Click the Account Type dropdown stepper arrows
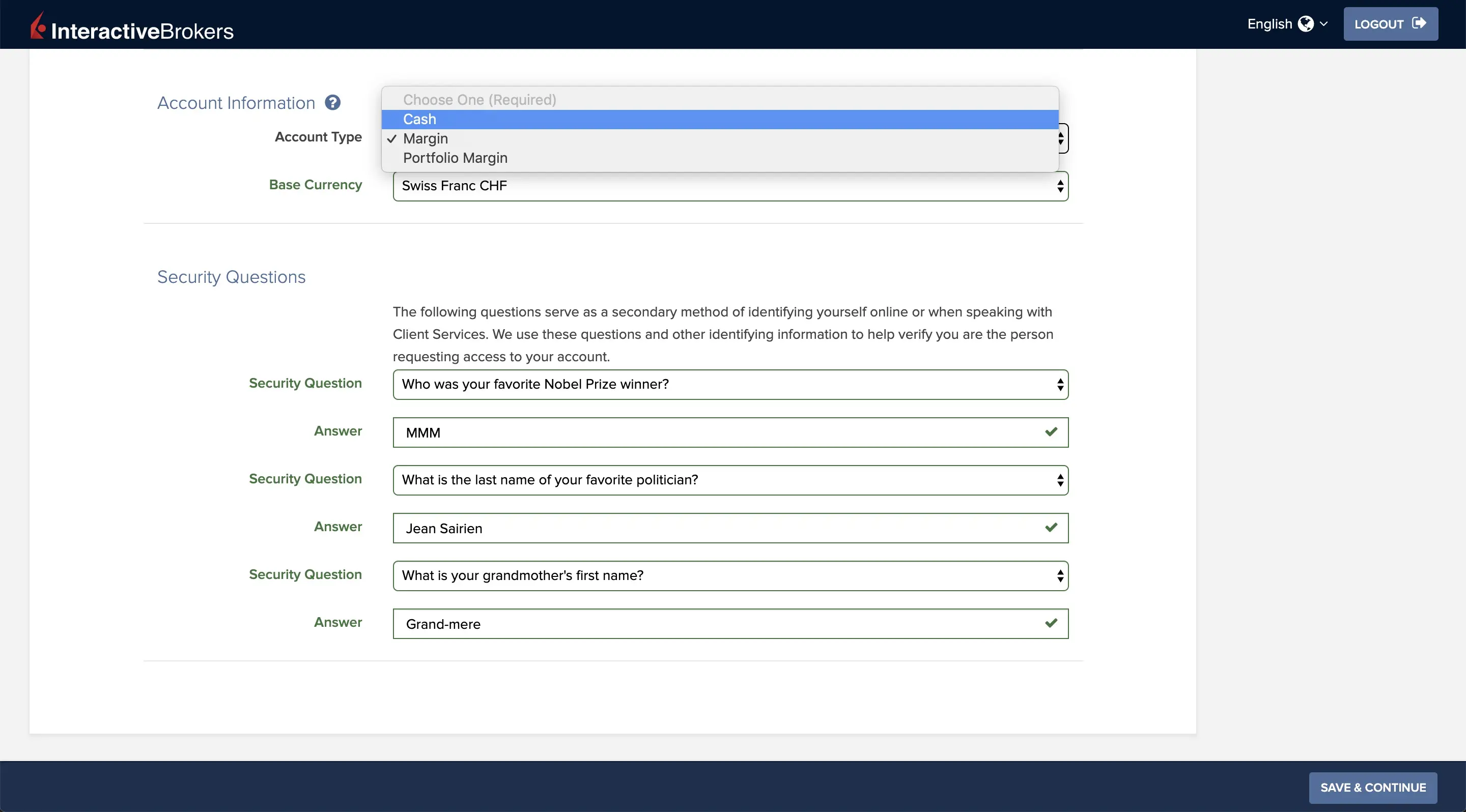The height and width of the screenshot is (812, 1466). click(1061, 139)
